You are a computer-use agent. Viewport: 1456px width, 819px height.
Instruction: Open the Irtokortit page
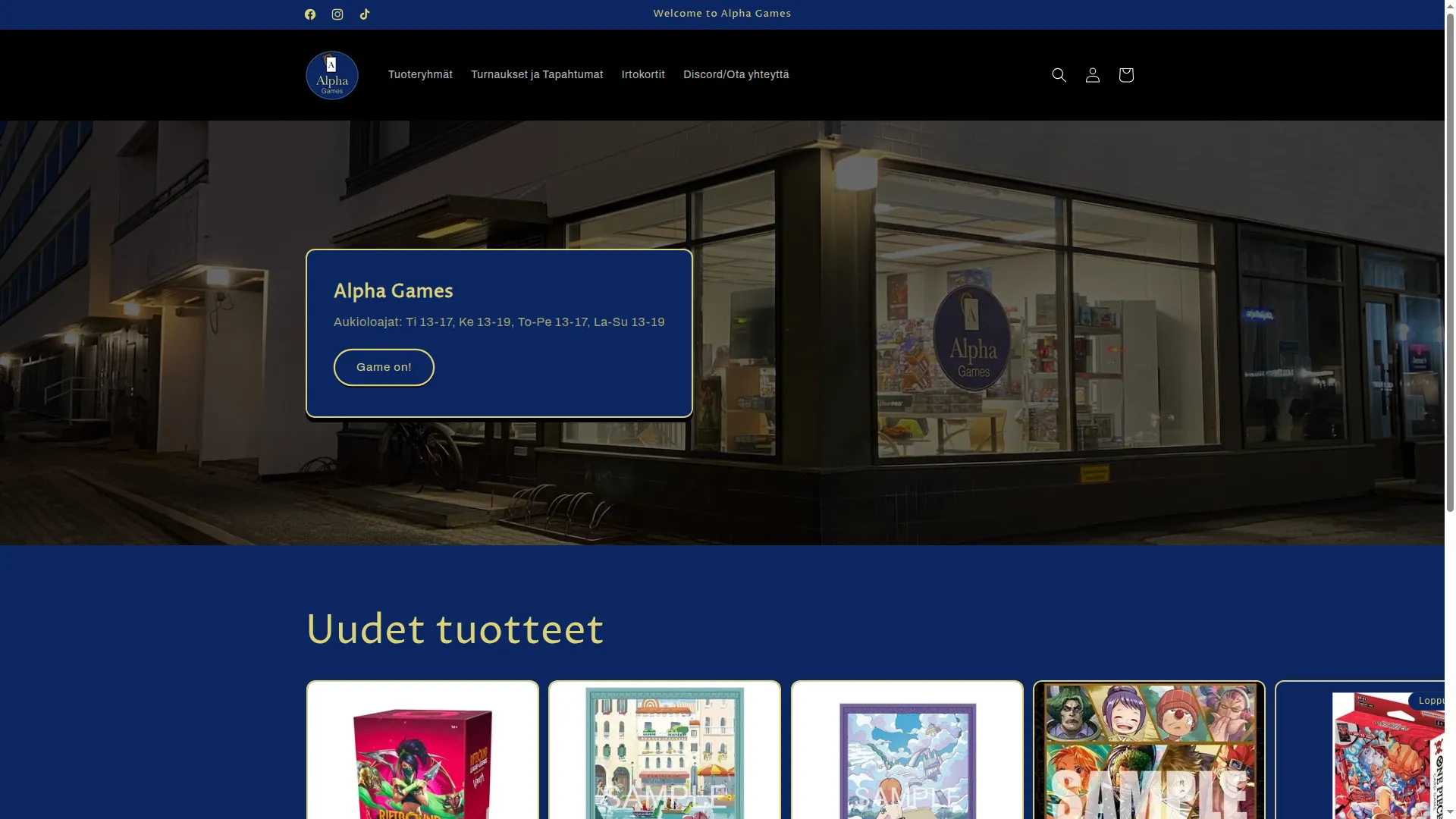(x=643, y=74)
